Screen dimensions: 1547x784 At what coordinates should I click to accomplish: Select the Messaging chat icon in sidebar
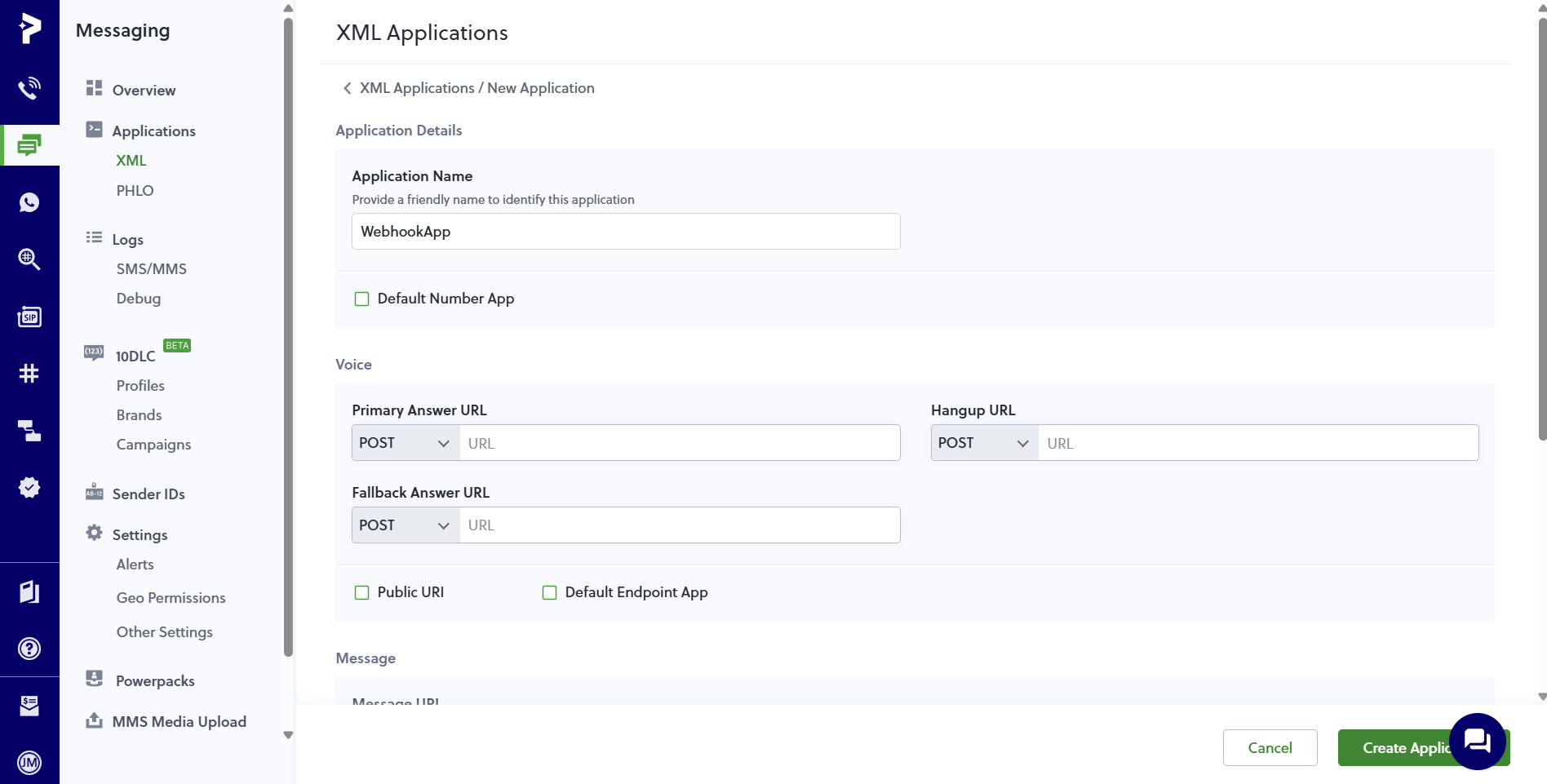click(29, 145)
